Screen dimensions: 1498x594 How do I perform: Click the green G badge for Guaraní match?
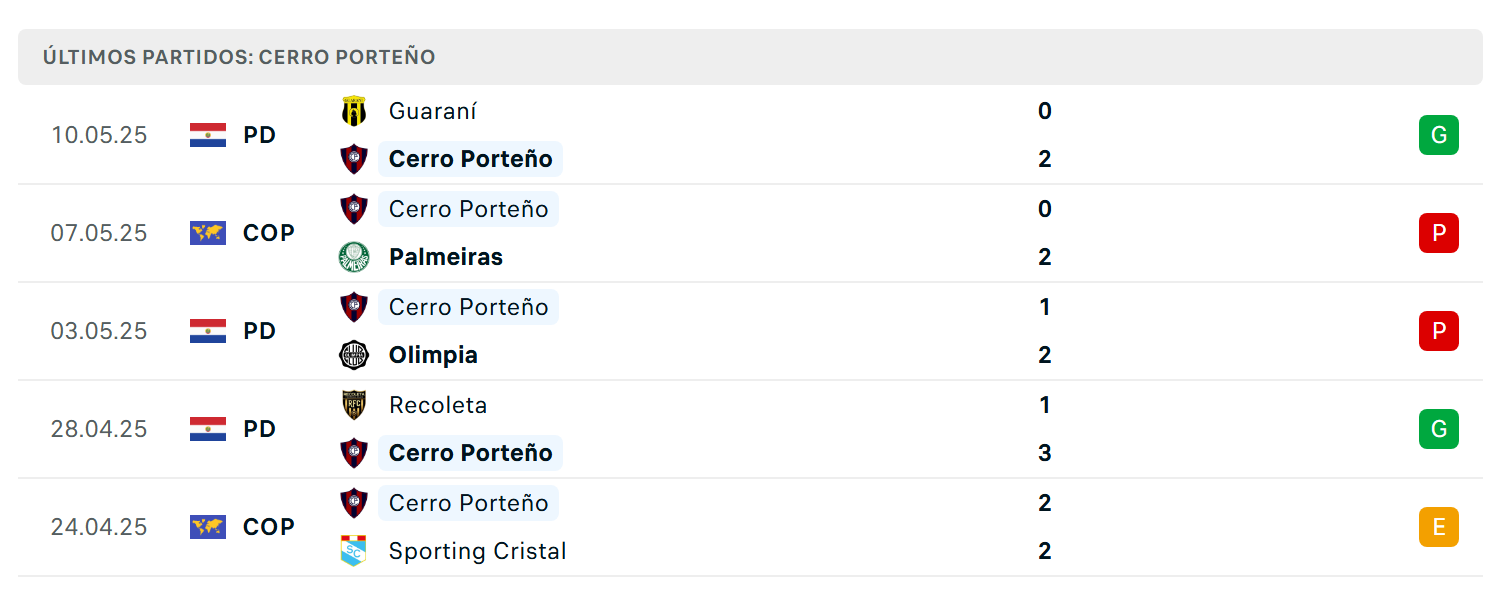click(1438, 135)
